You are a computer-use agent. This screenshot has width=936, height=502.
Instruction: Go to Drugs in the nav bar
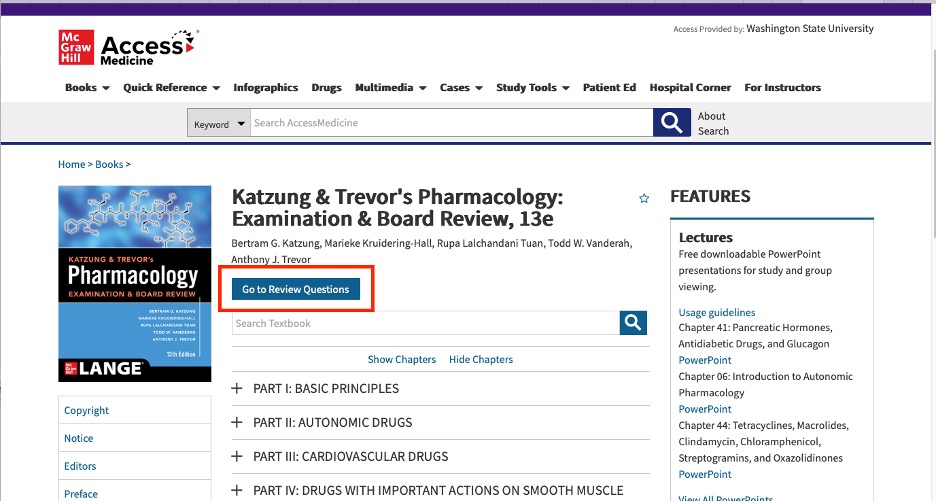327,88
